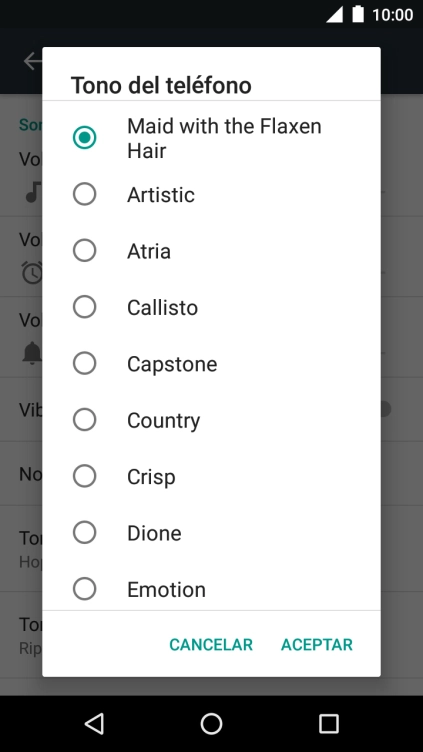423x752 pixels.
Task: Select the Emotion ringtone radio button
Action: (x=84, y=589)
